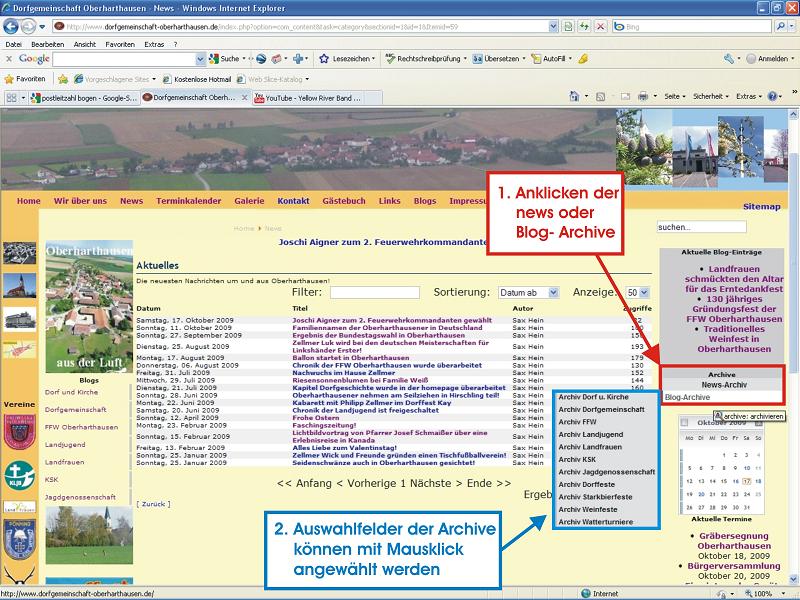Viewport: 800px width, 600px height.
Task: Open the Ansicht menu
Action: tap(85, 44)
